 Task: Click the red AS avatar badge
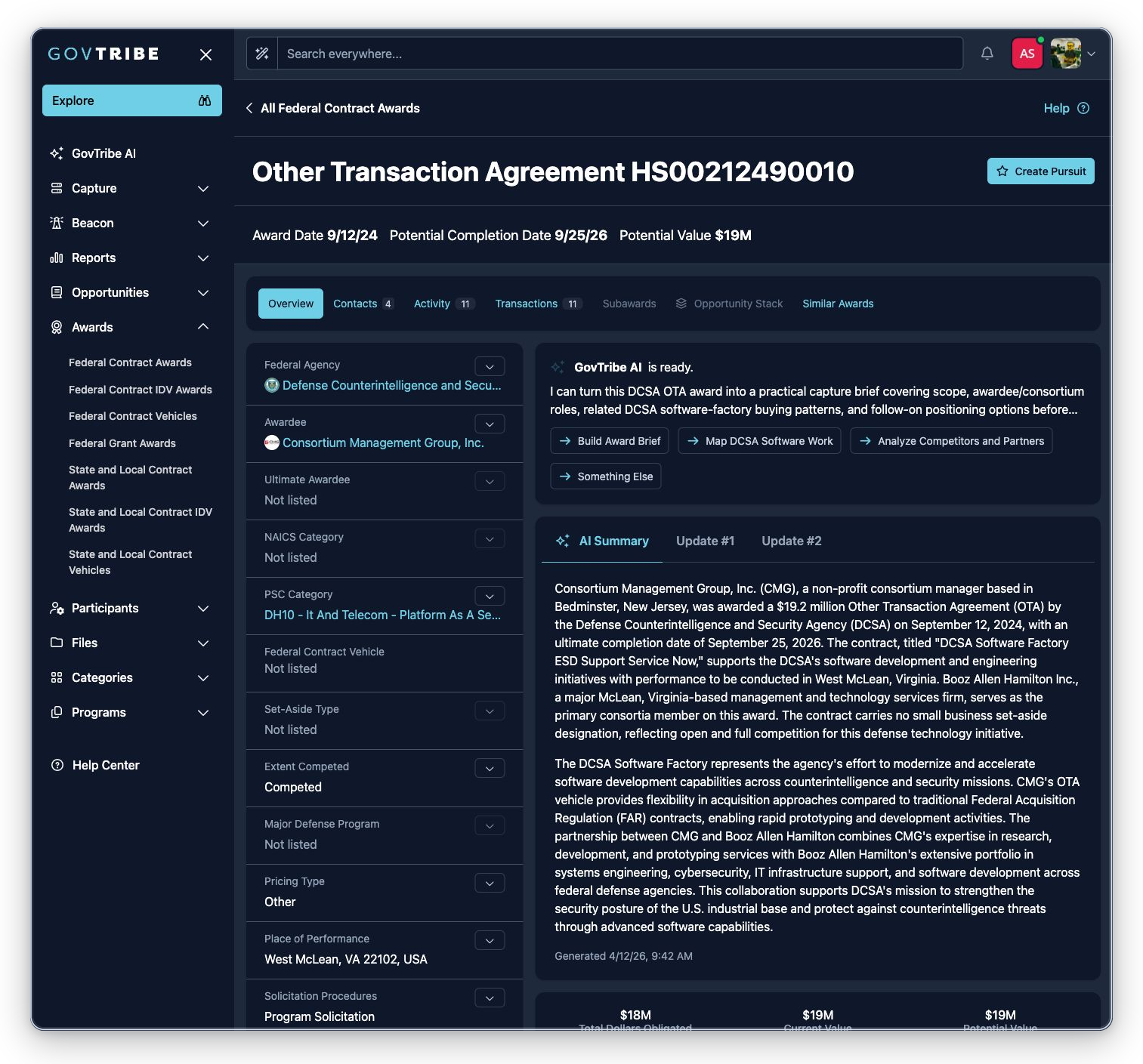(1027, 54)
